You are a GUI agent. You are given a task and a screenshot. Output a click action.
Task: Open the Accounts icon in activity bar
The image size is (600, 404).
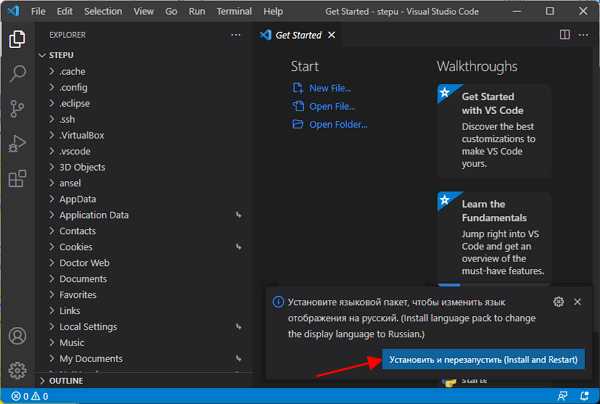click(17, 336)
